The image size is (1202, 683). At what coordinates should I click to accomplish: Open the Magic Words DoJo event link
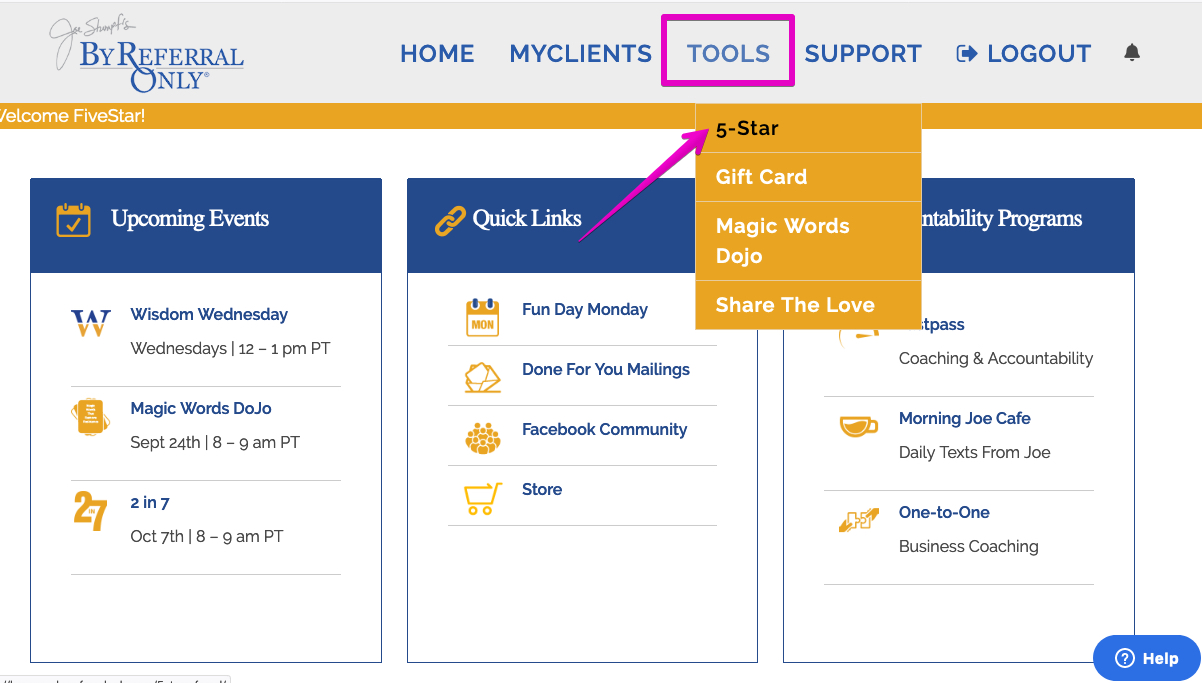click(201, 408)
